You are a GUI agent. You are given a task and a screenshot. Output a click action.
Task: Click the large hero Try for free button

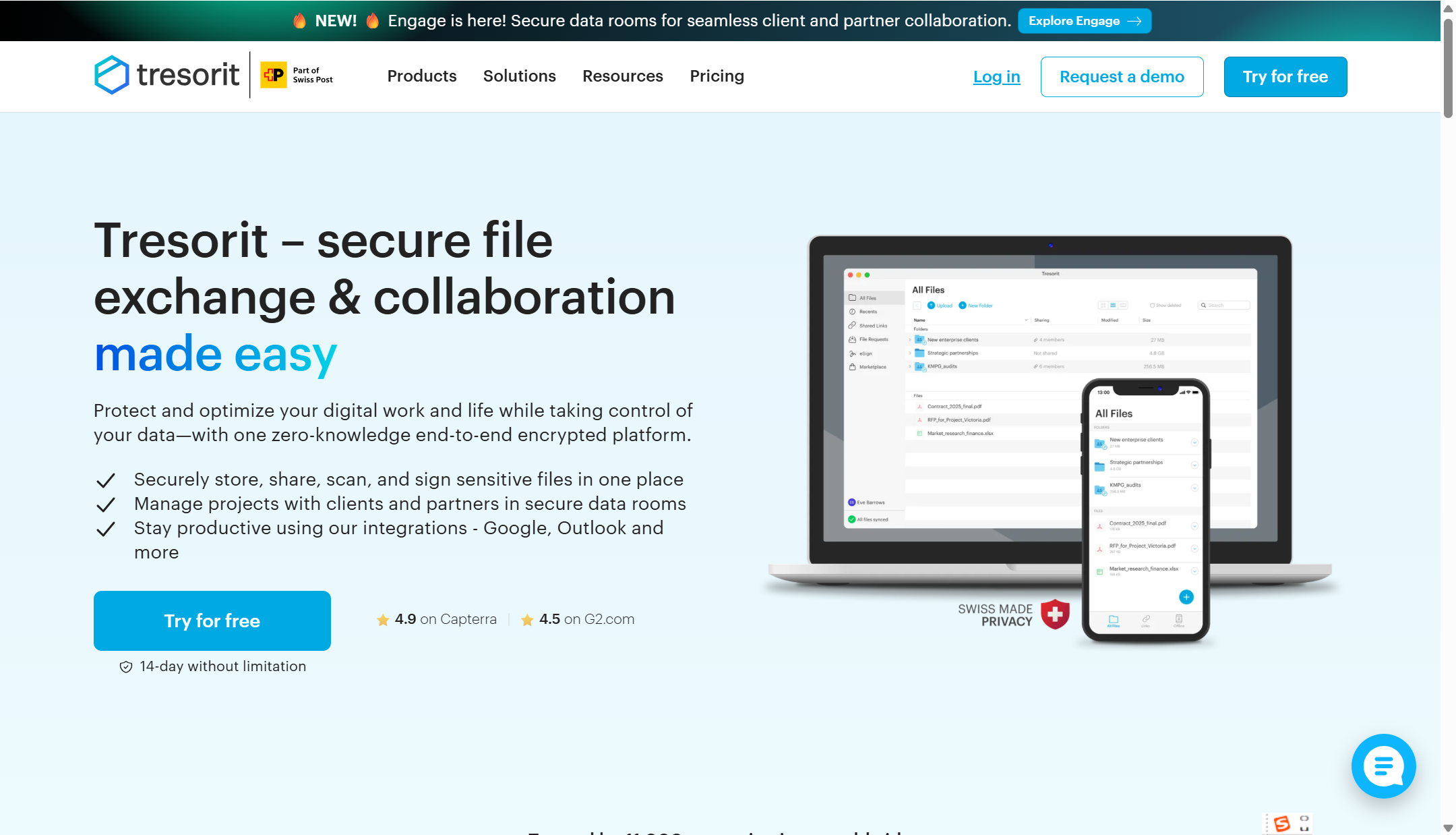tap(212, 621)
